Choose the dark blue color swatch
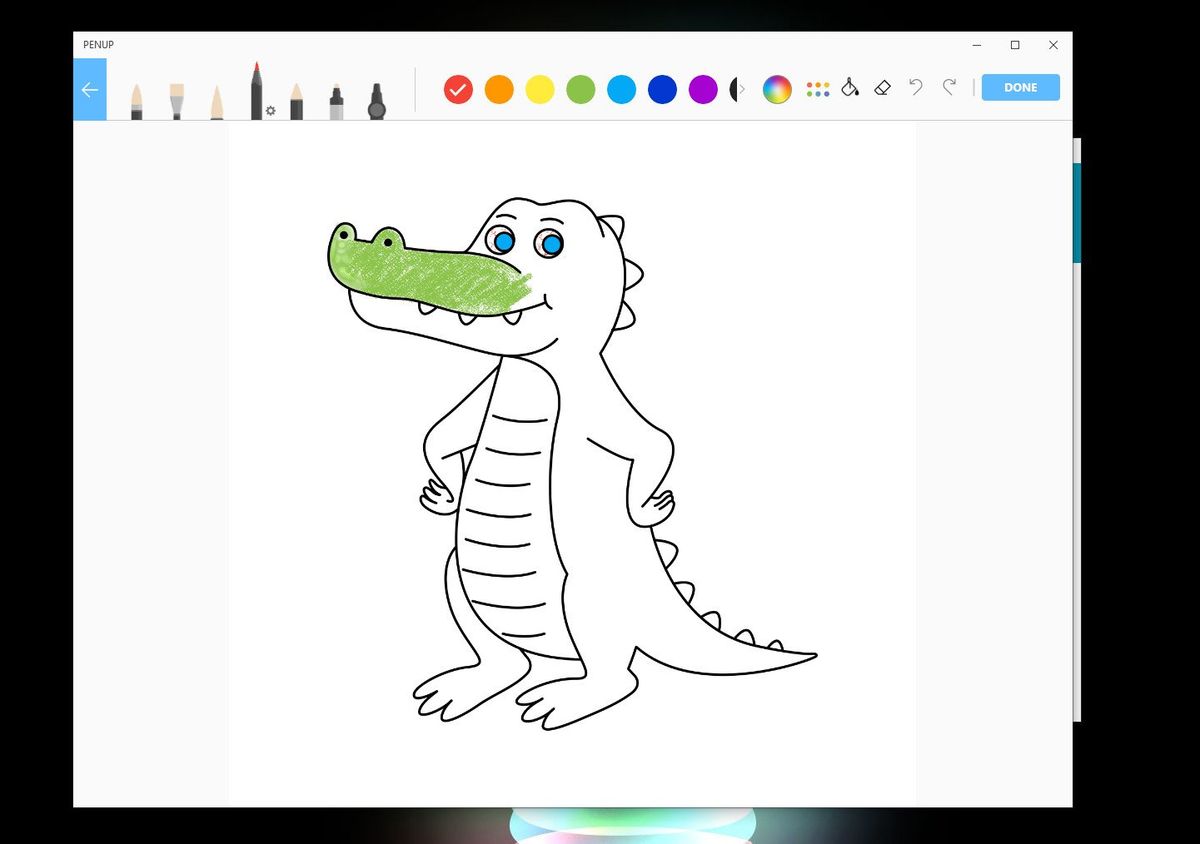Screen dimensions: 1200x844 [662, 89]
